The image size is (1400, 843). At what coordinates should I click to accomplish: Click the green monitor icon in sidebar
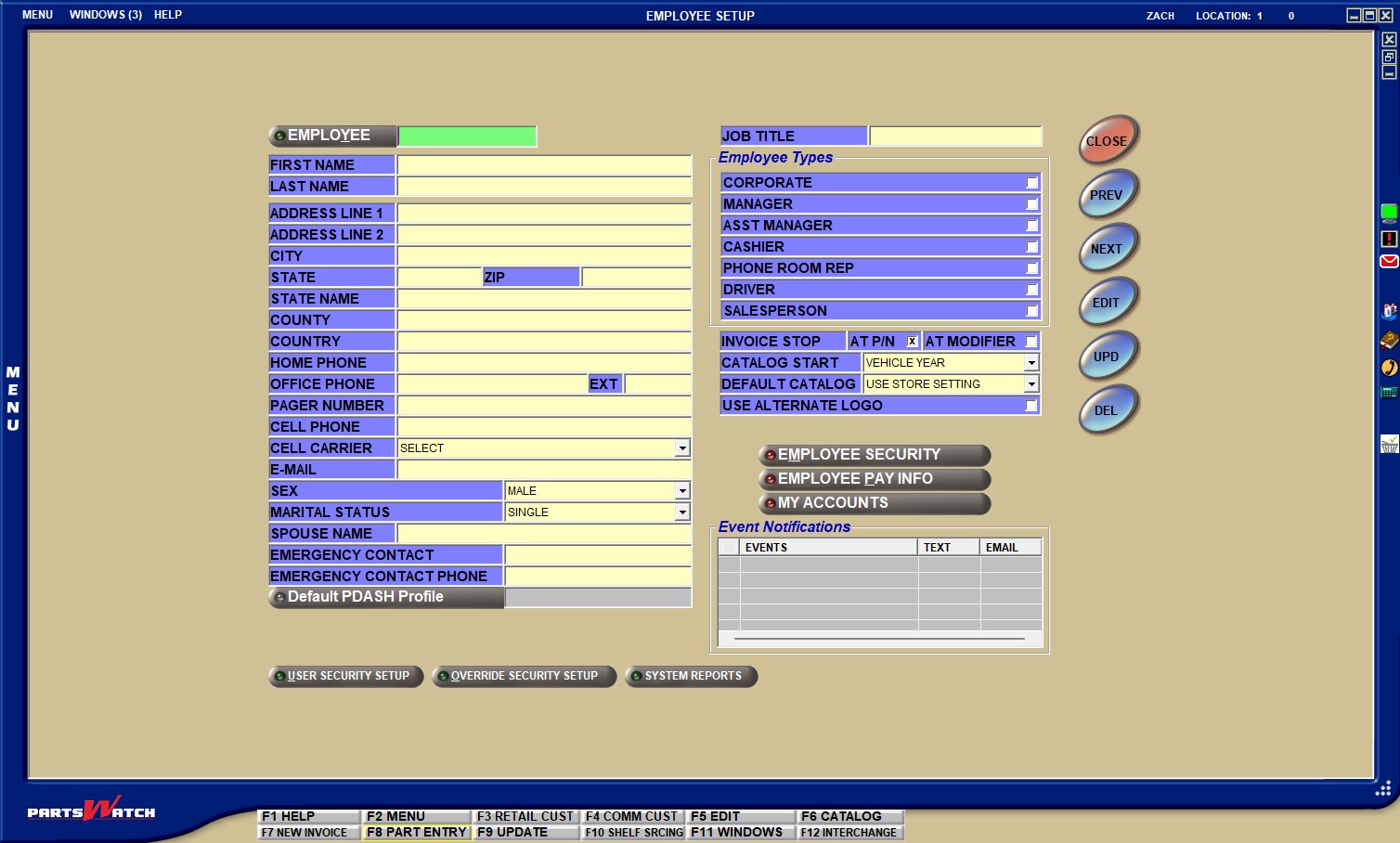click(1389, 214)
